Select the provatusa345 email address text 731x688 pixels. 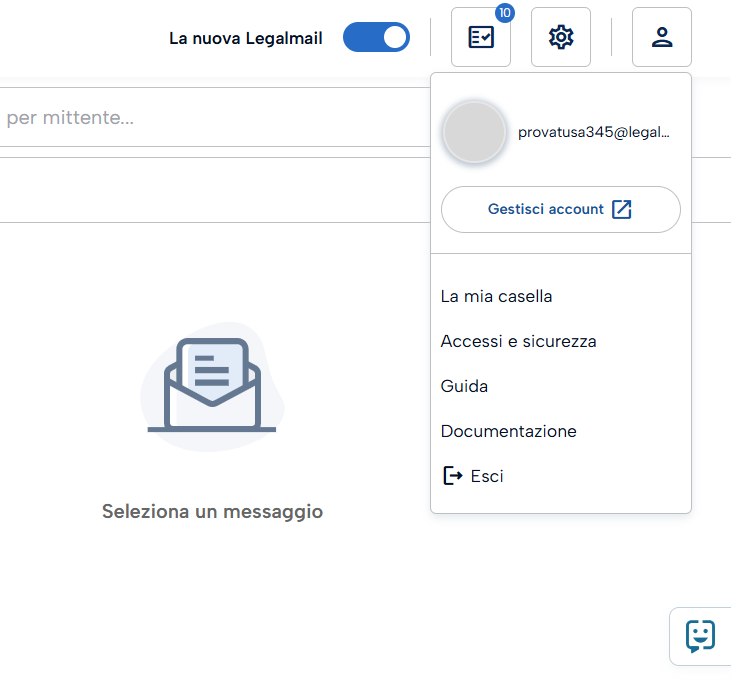tap(593, 132)
